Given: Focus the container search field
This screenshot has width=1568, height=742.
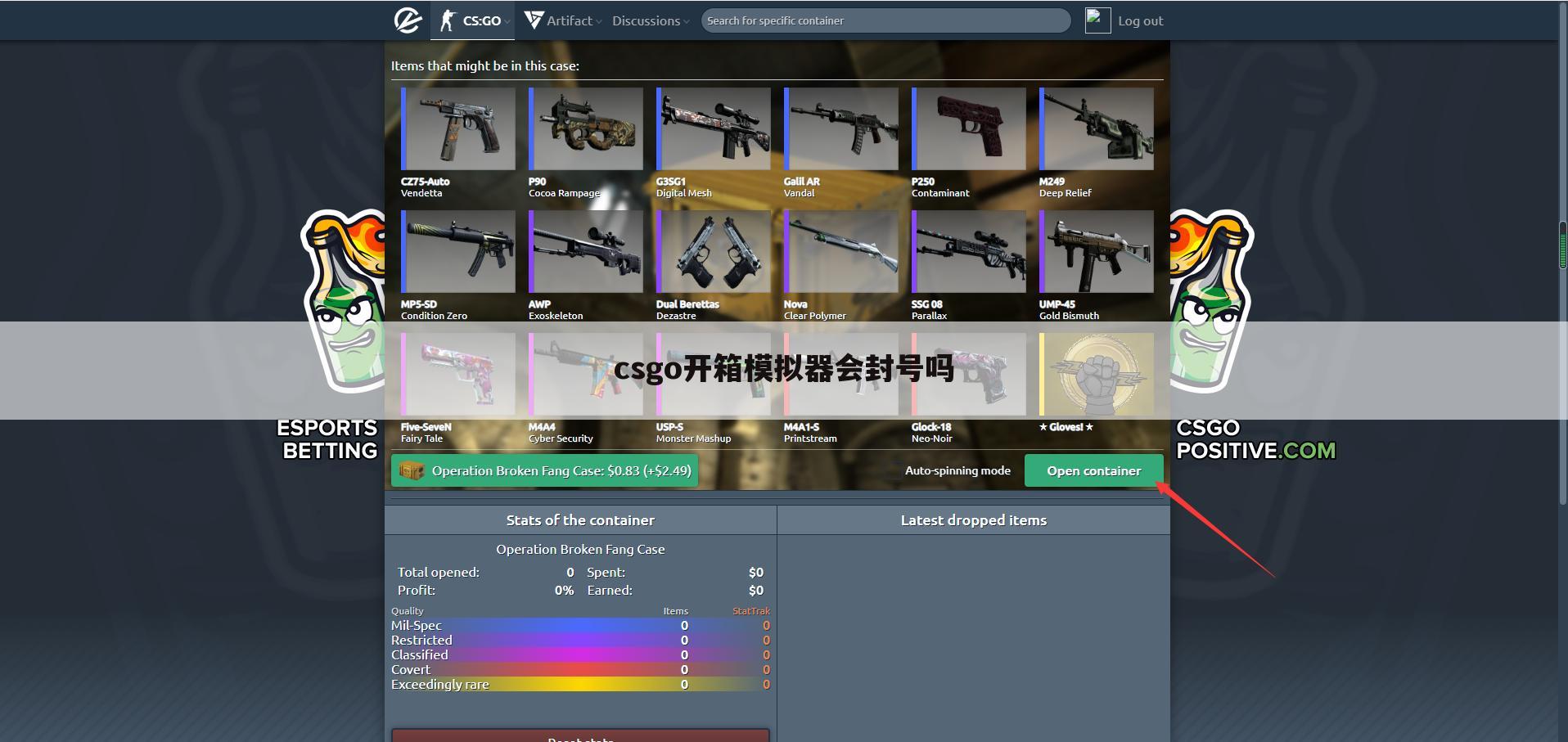Looking at the screenshot, I should (885, 20).
